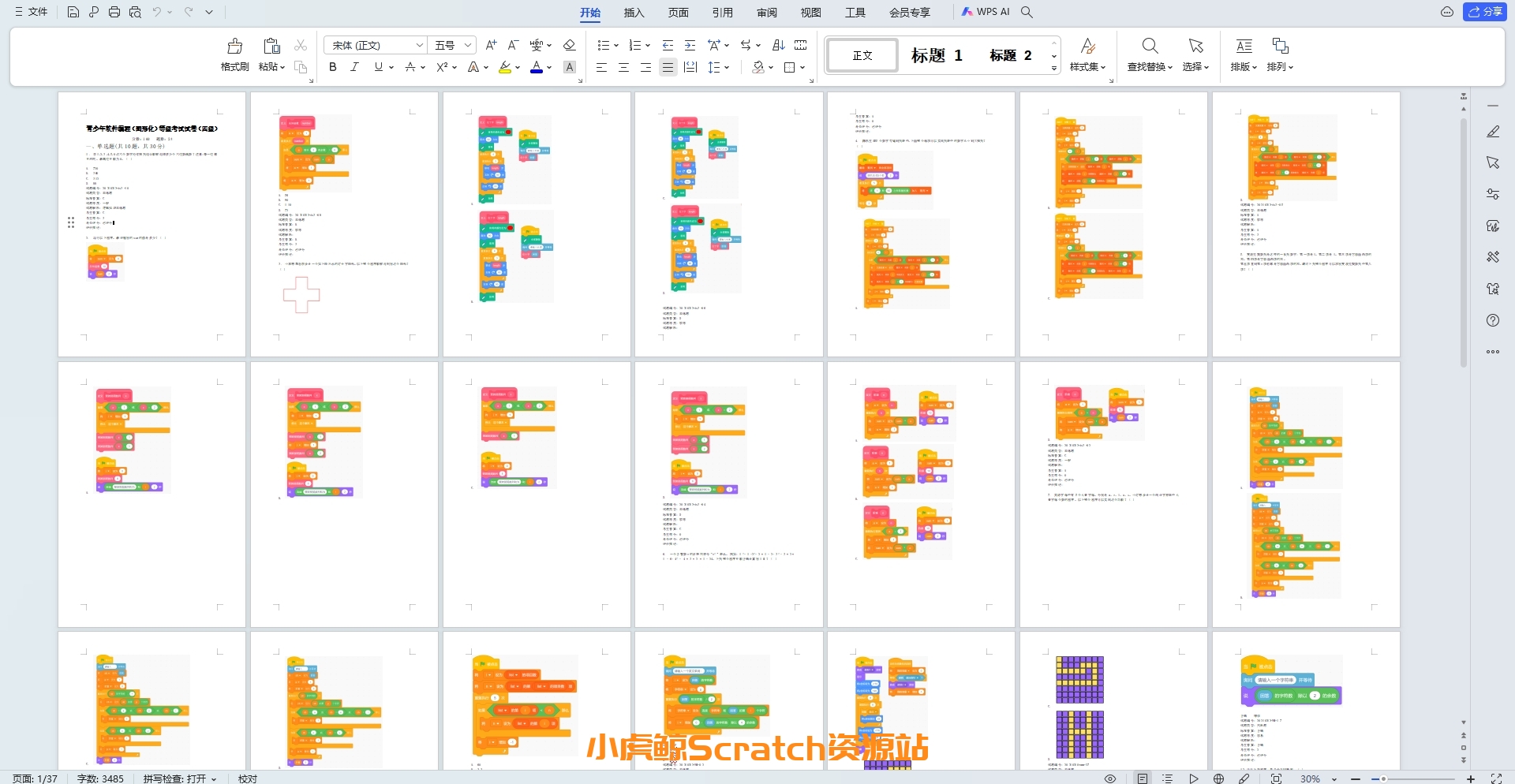Toggle Italic formatting
This screenshot has width=1515, height=784.
[355, 67]
